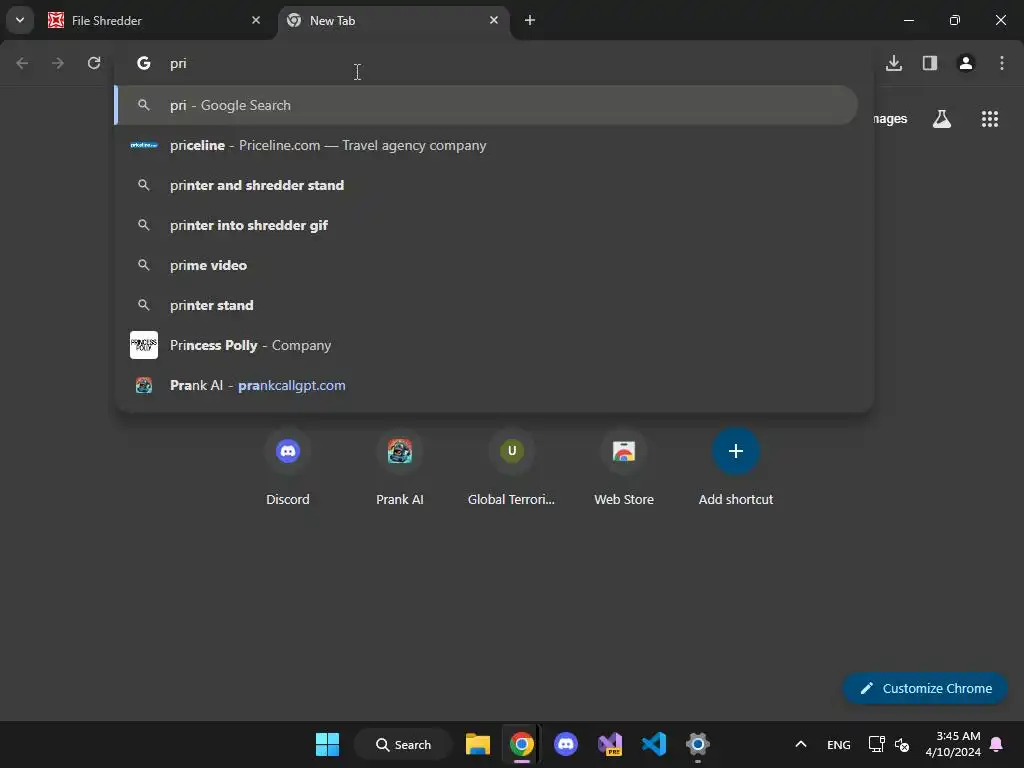The height and width of the screenshot is (768, 1024).
Task: Open the Downloads icon
Action: pos(894,63)
